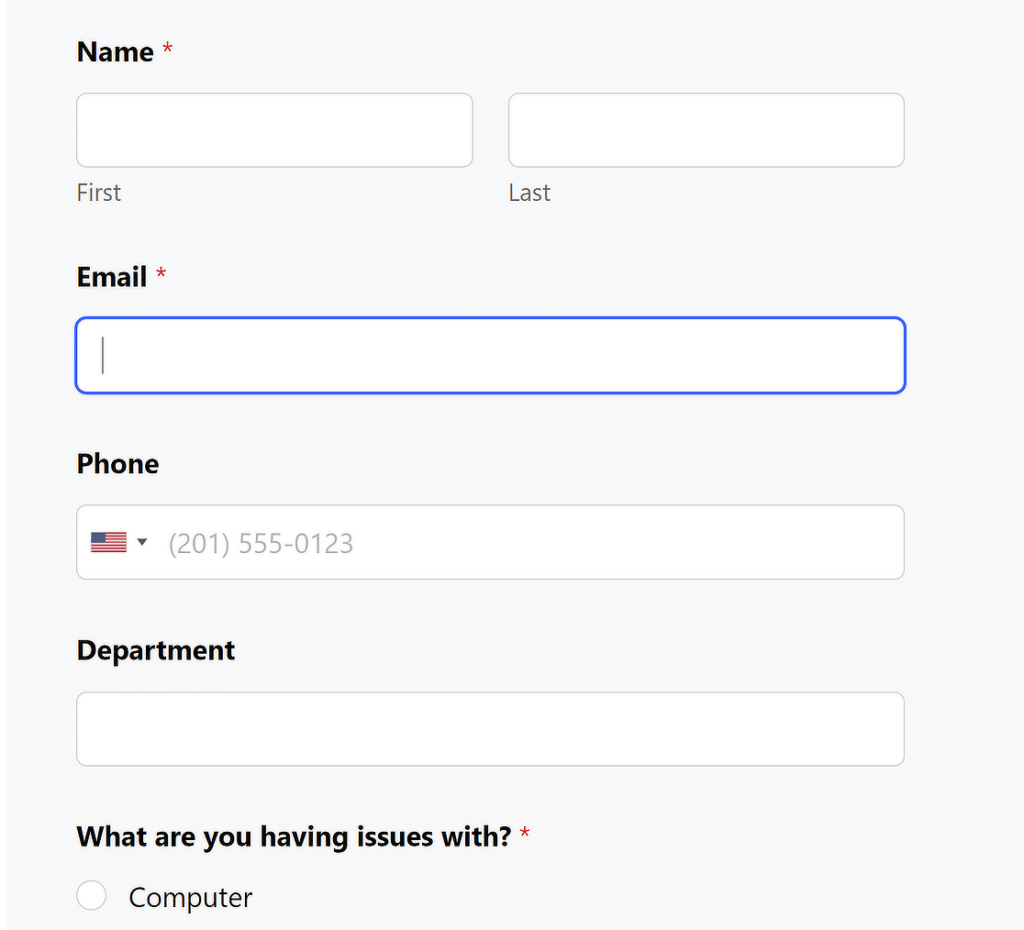Click the First sublabel under the name box
Image resolution: width=1024 pixels, height=930 pixels.
[x=98, y=192]
